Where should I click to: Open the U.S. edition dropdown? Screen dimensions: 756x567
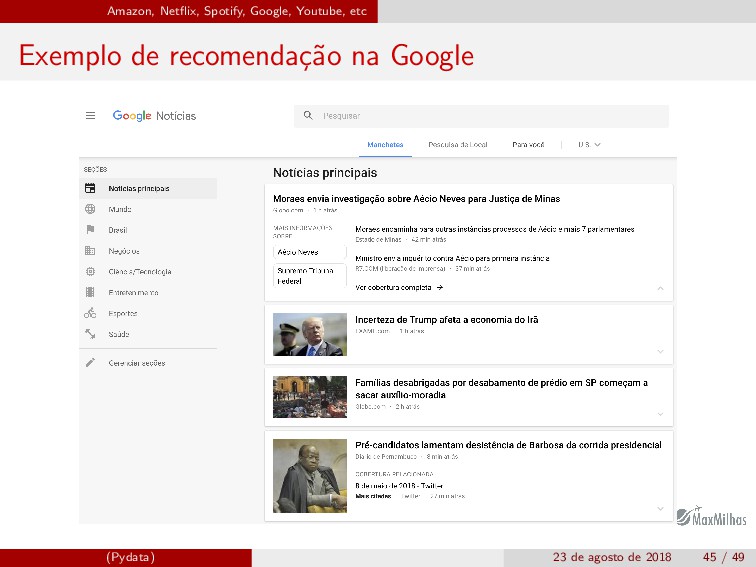point(589,145)
